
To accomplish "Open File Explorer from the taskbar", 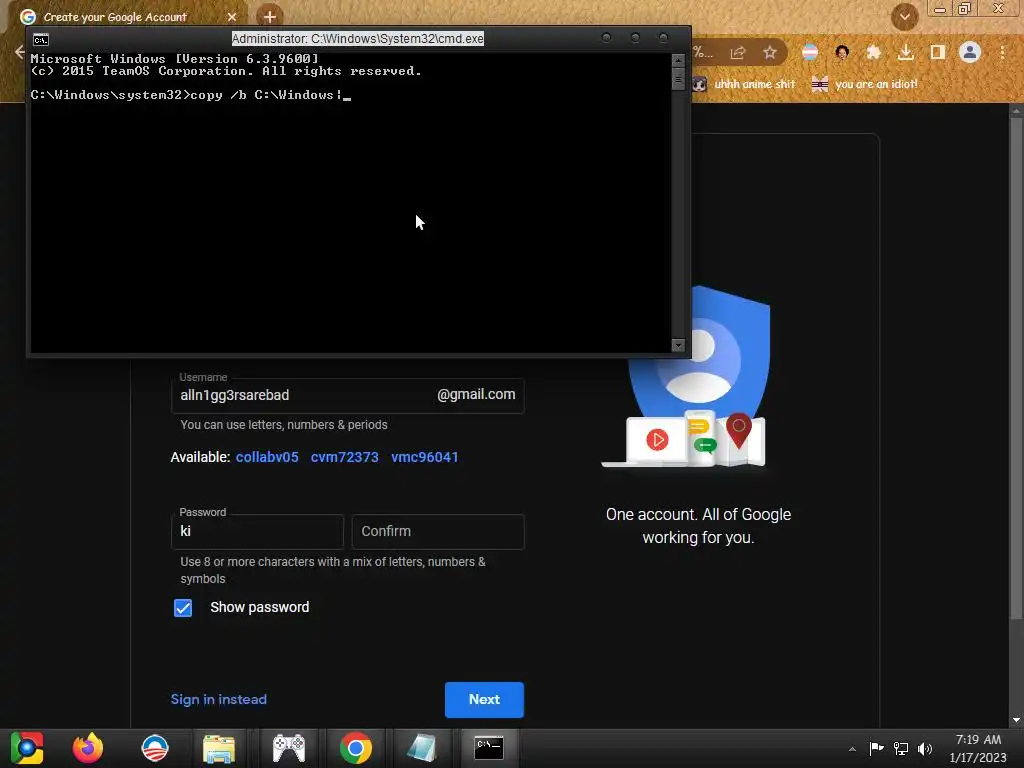I will (219, 748).
